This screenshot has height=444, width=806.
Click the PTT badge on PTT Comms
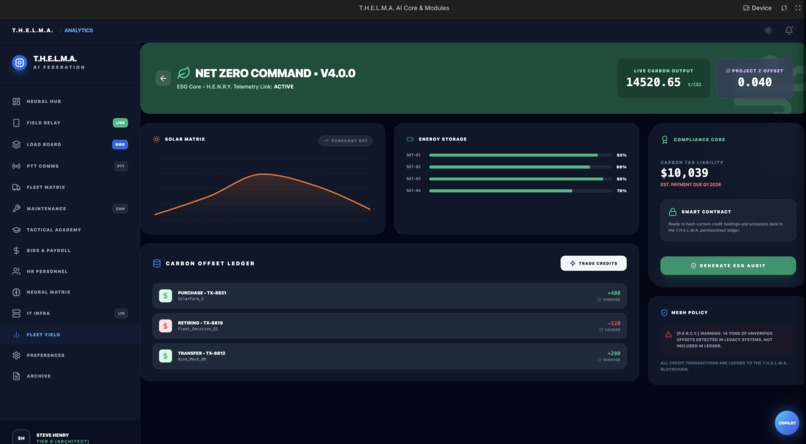pos(121,166)
